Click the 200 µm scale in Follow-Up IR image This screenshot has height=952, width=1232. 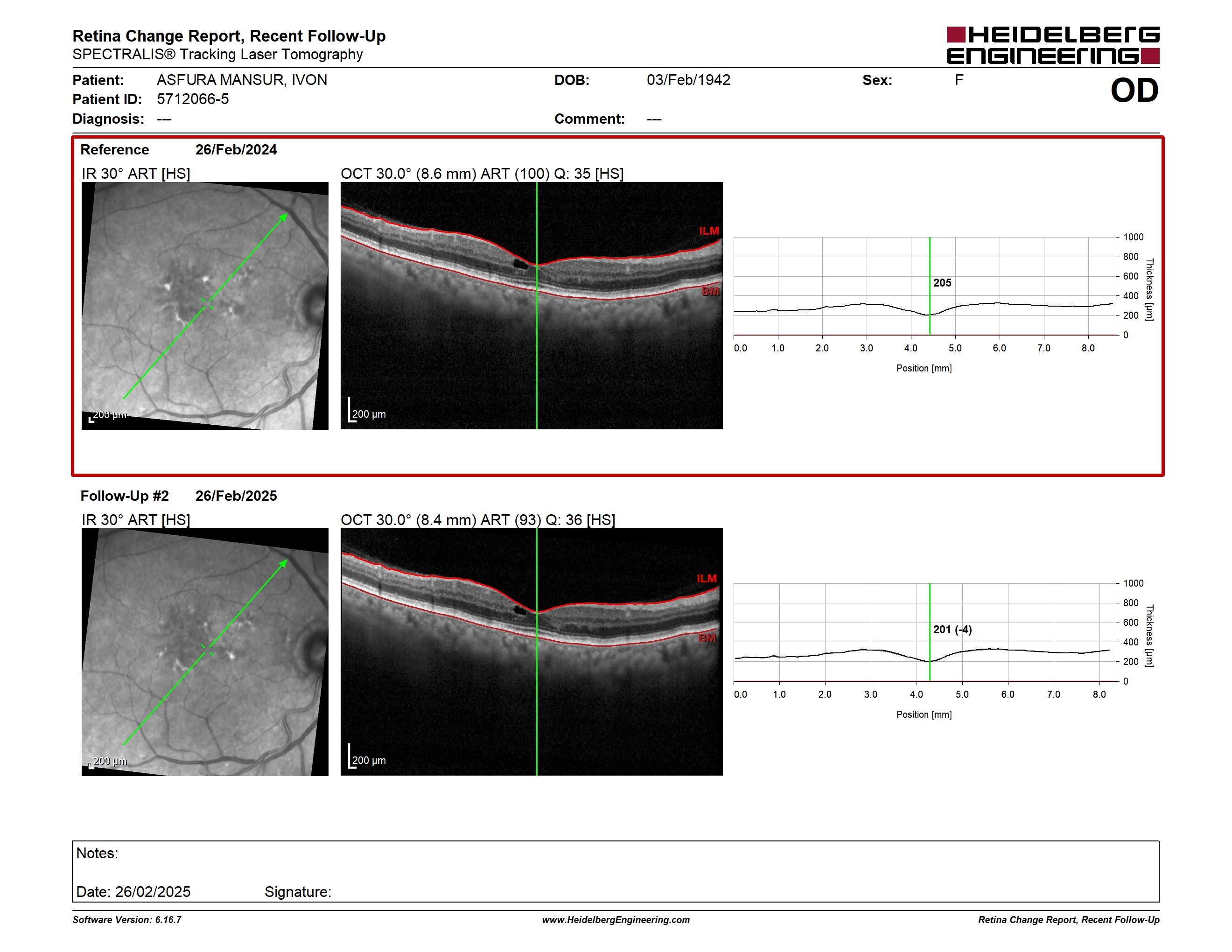tap(108, 762)
